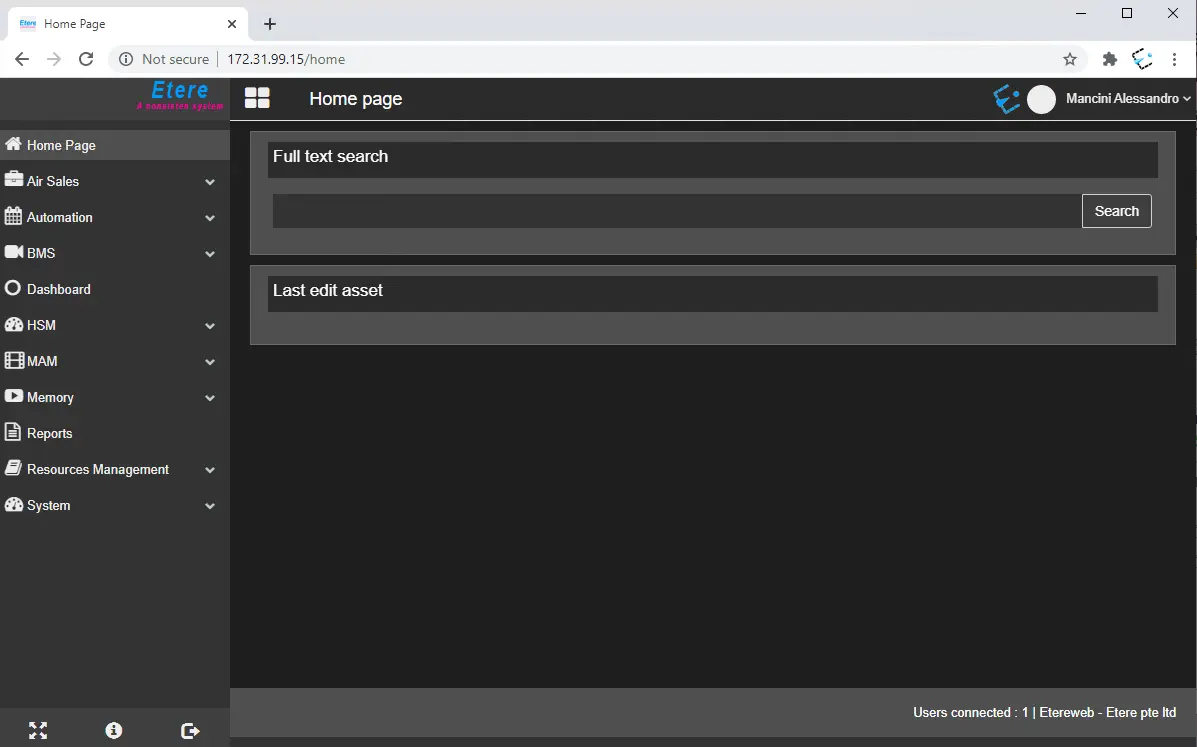1197x747 pixels.
Task: Select Reports in the sidebar
Action: pos(49,433)
